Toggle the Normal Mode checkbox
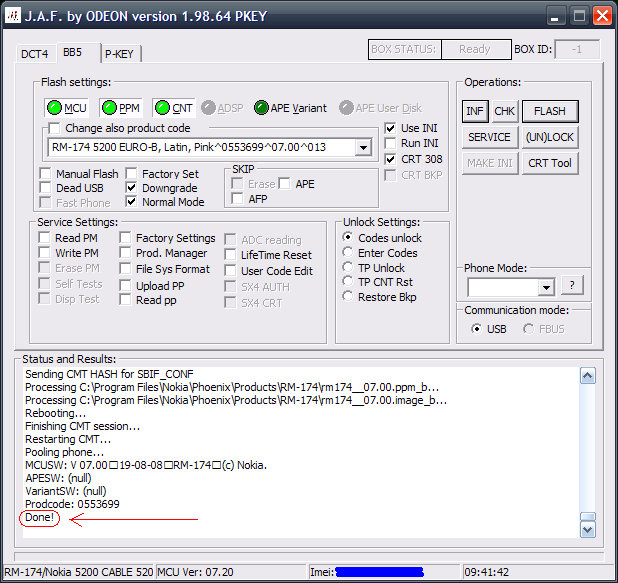Screen dimensions: 618x583 131,202
